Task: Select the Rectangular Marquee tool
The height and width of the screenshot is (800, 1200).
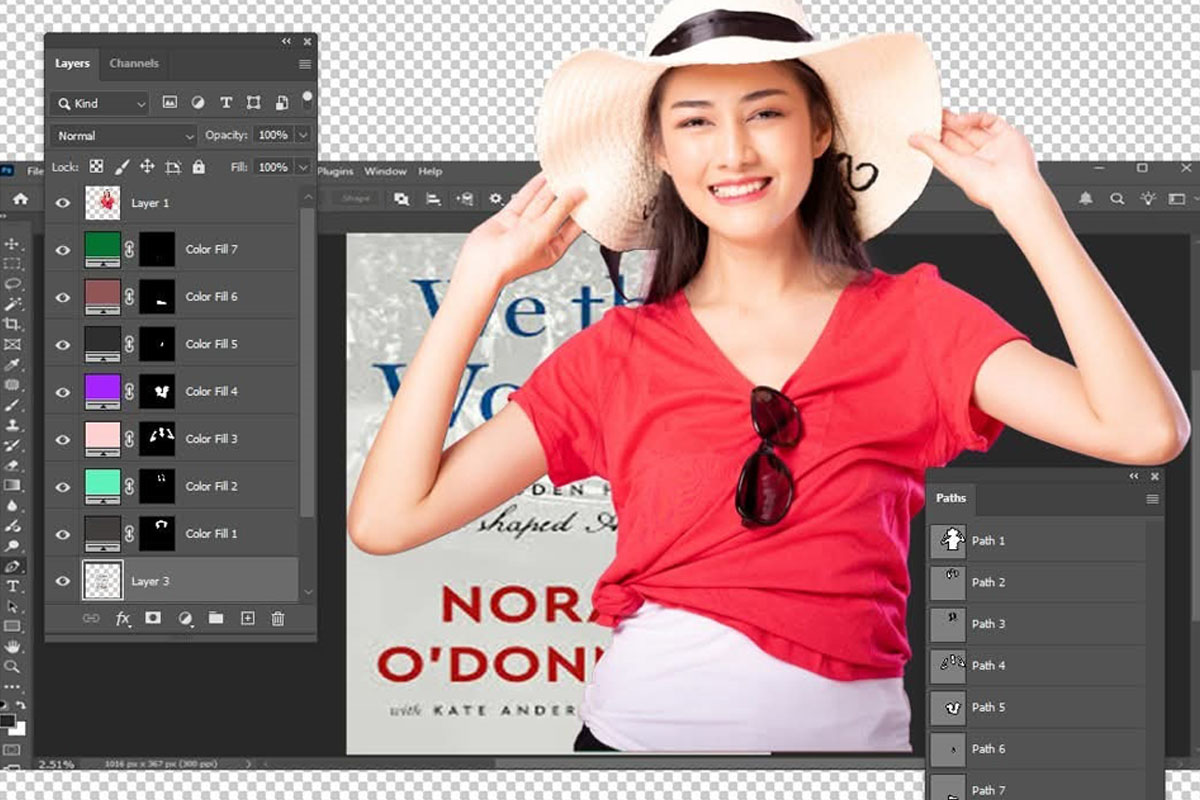Action: click(13, 264)
